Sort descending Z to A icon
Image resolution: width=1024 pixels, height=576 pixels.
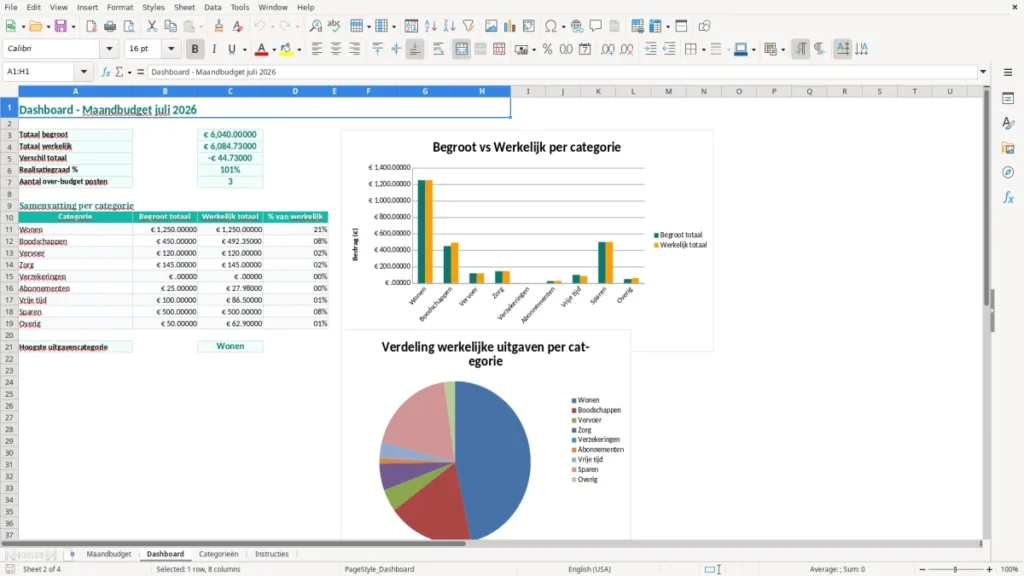449,26
